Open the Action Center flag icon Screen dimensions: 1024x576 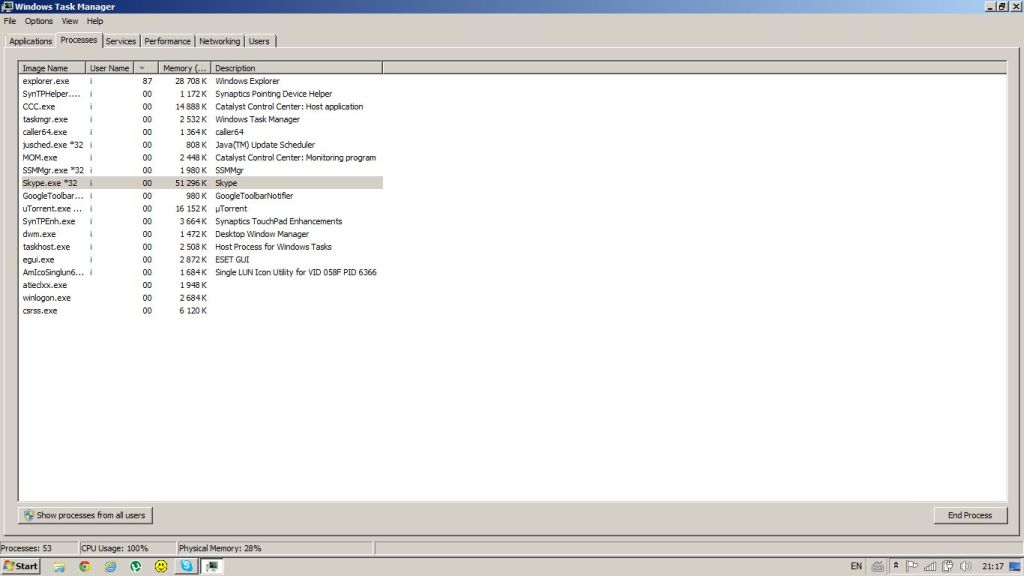coord(912,566)
